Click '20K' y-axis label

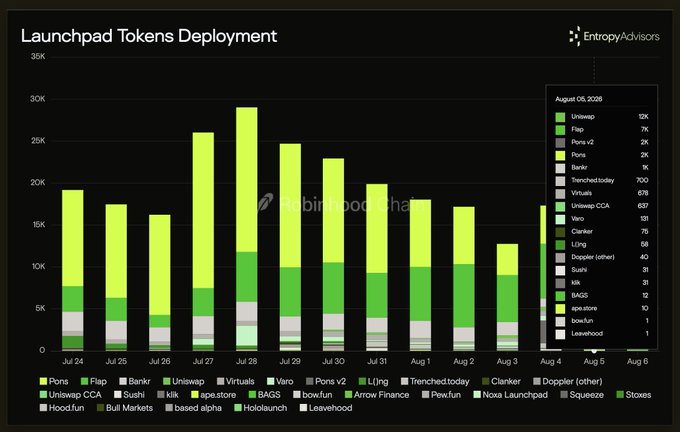[38, 183]
